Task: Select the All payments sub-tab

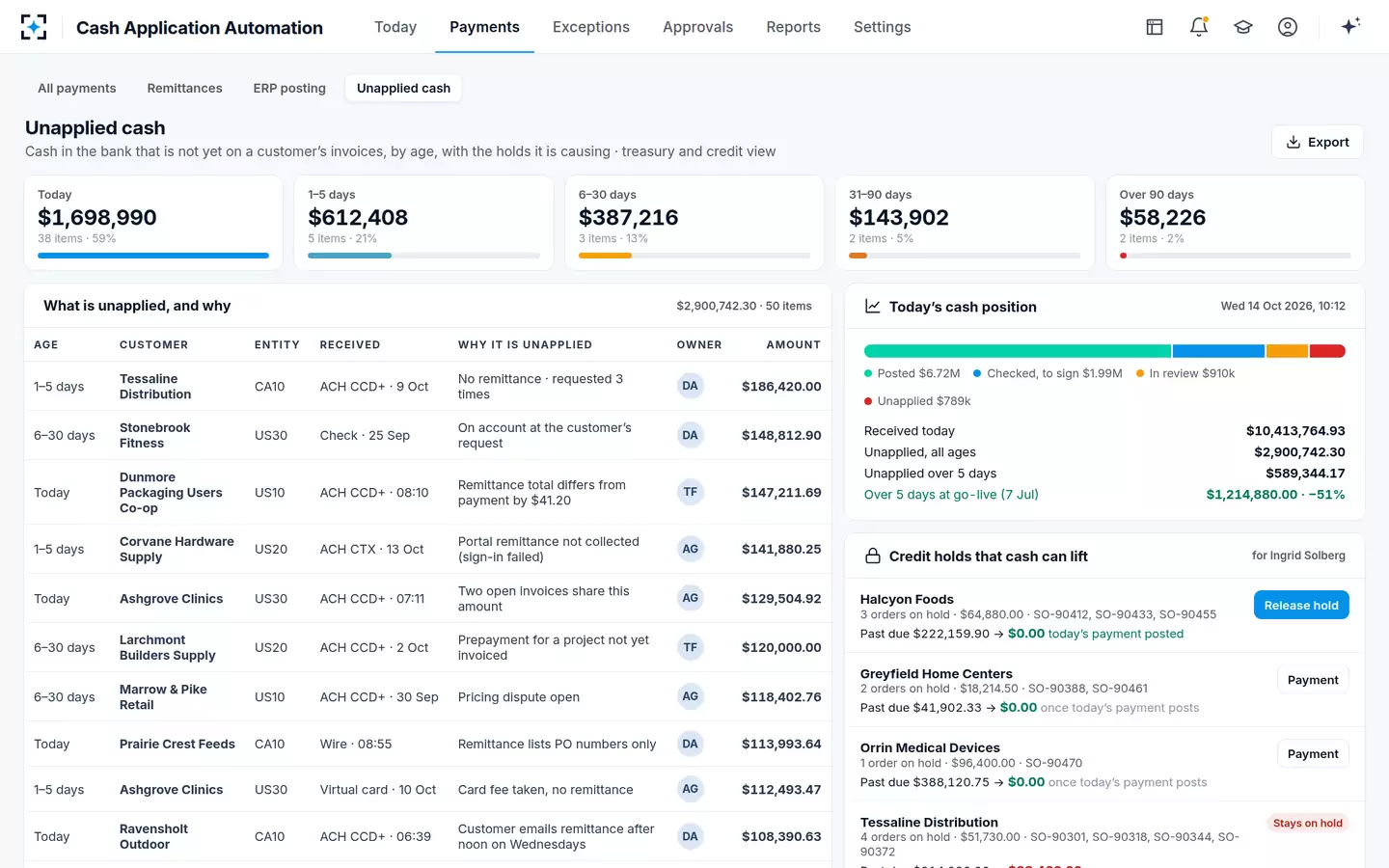Action: coord(77,88)
